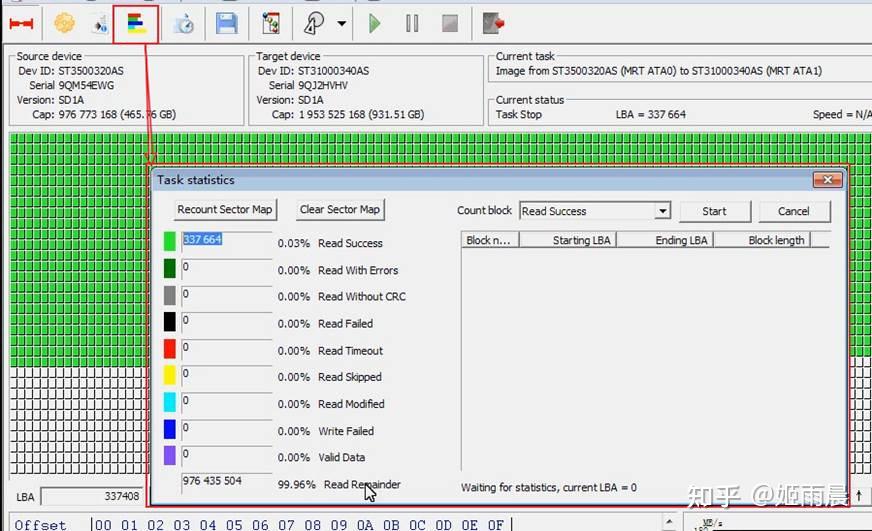This screenshot has height=531, width=872.
Task: Click the small device-with-blue-dot toolbar icon
Action: tap(100, 24)
